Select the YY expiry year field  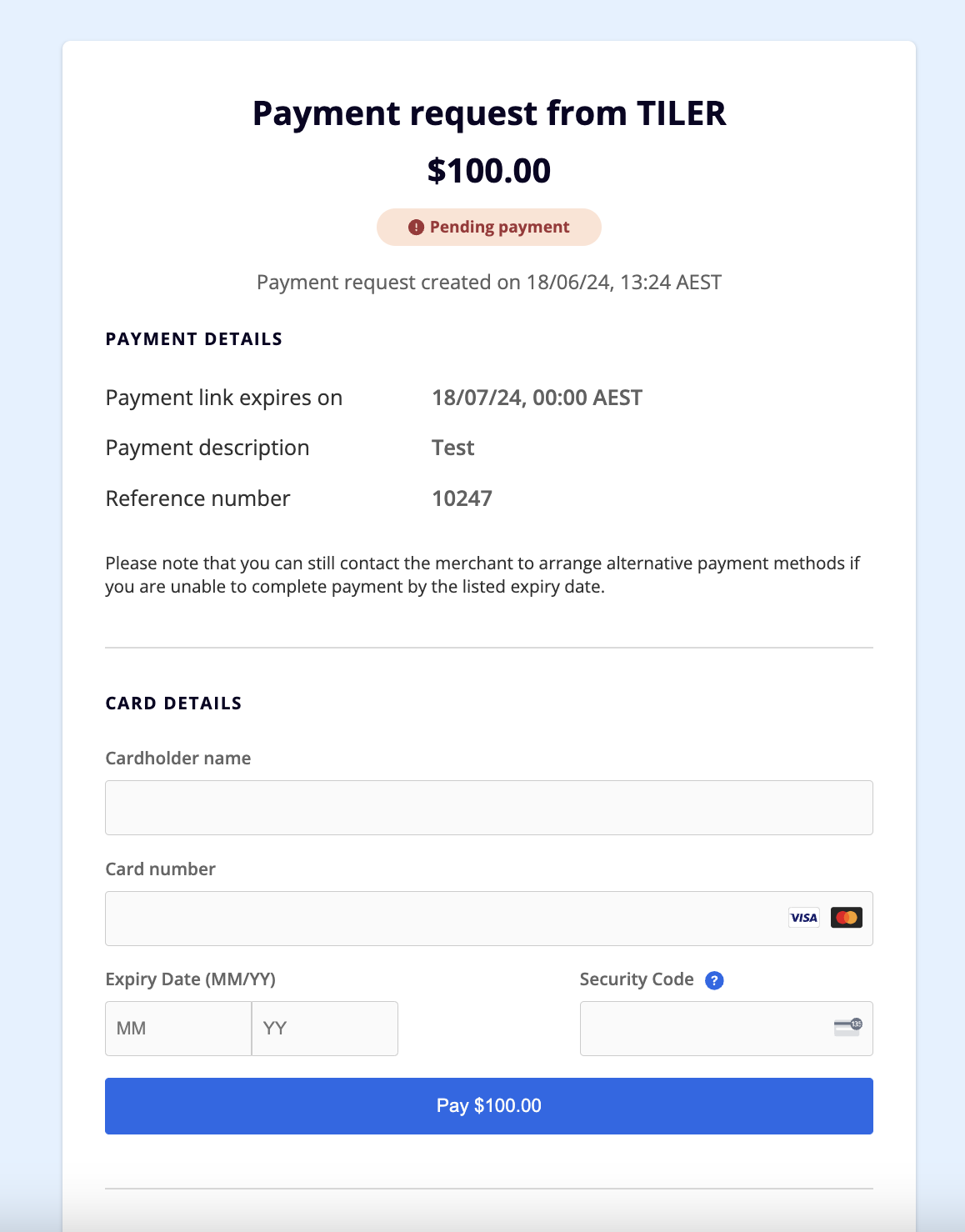(x=324, y=1029)
